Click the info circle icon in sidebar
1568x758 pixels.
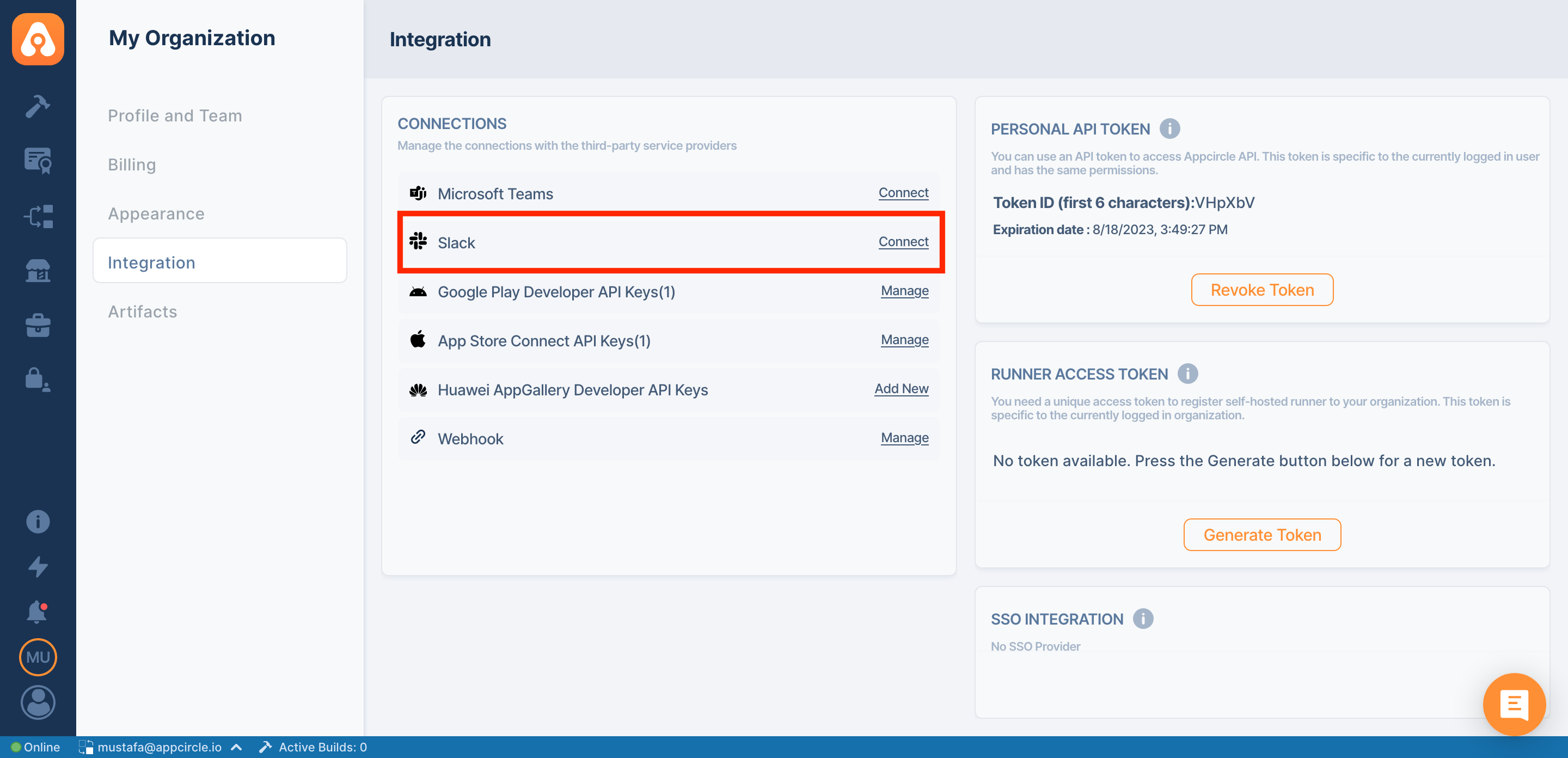pyautogui.click(x=38, y=522)
